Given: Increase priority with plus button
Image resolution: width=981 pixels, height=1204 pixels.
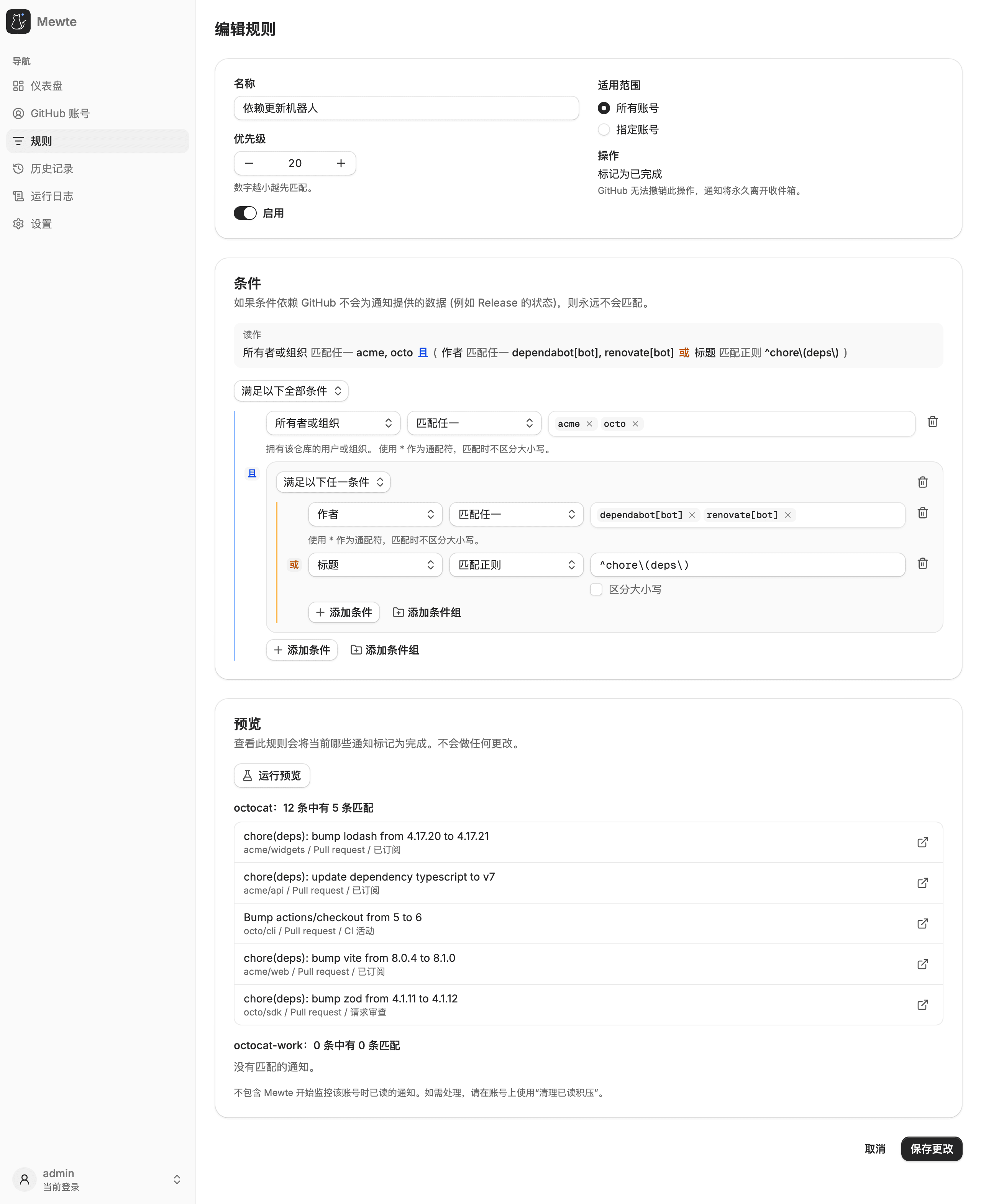Looking at the screenshot, I should click(341, 163).
